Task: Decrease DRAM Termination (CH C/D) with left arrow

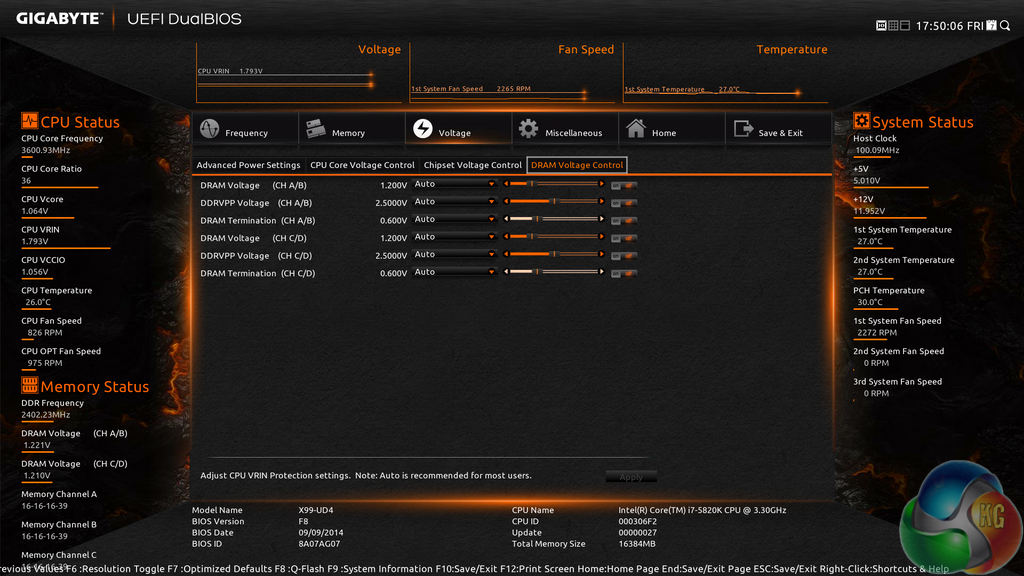Action: (x=506, y=272)
